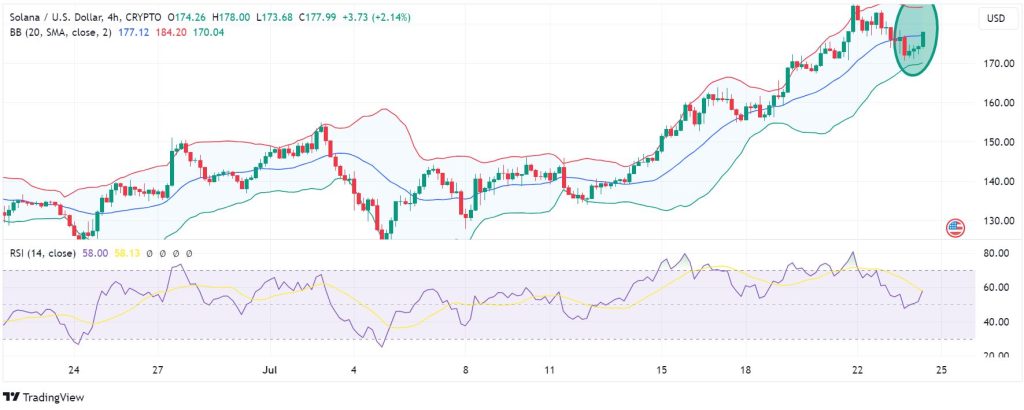Click the +3.73 (+2.14%) change value
This screenshot has width=1024, height=410.
pos(379,18)
